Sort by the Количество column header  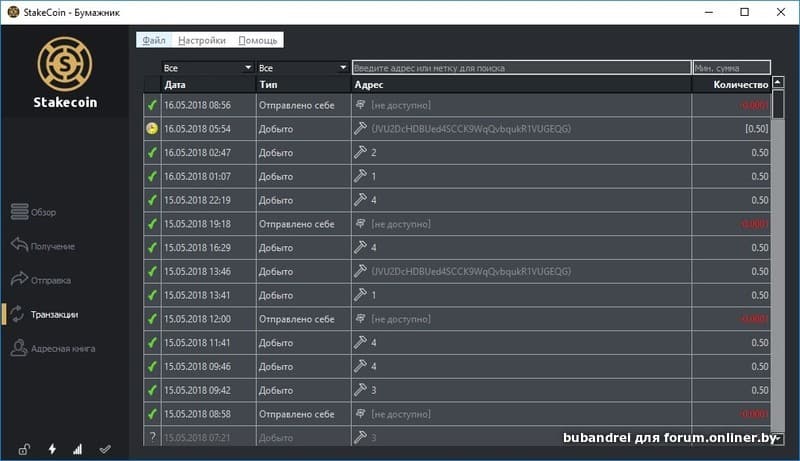(731, 85)
